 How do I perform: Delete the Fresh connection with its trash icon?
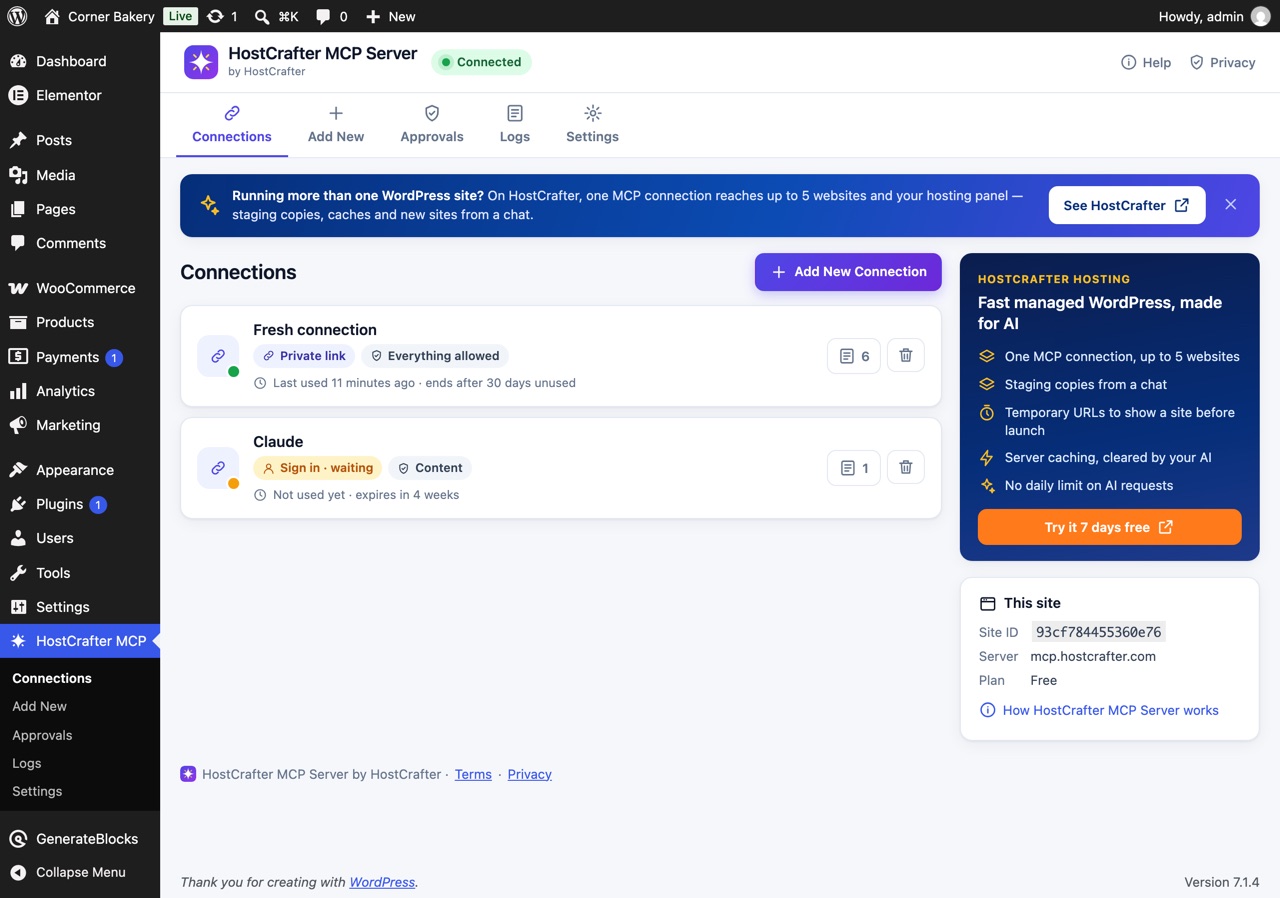point(906,356)
